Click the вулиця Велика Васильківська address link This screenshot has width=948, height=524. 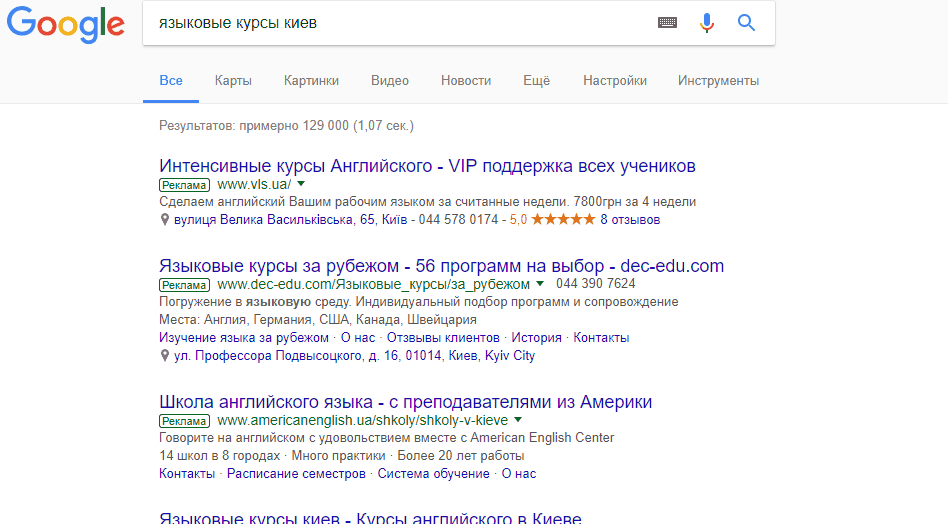[291, 219]
